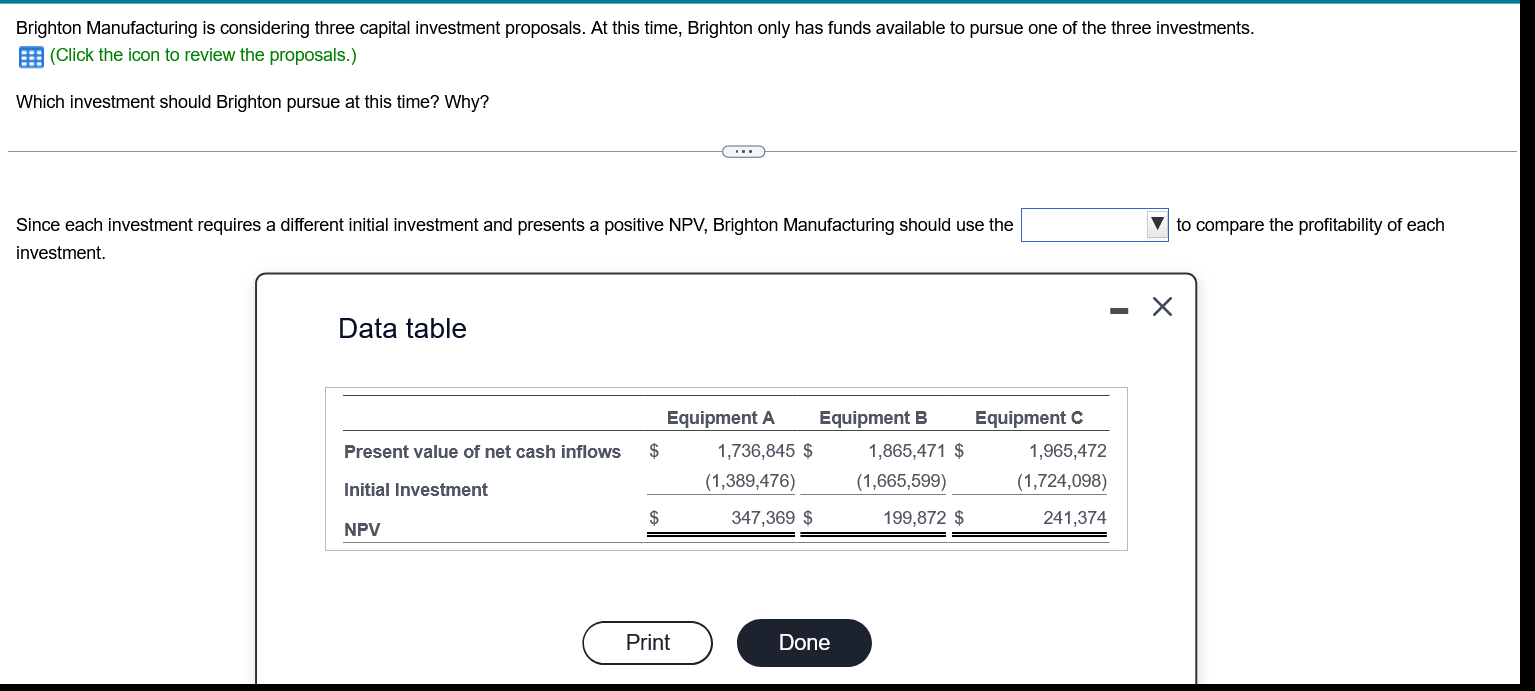Open the profitability method dropdown arrow

pos(1157,225)
